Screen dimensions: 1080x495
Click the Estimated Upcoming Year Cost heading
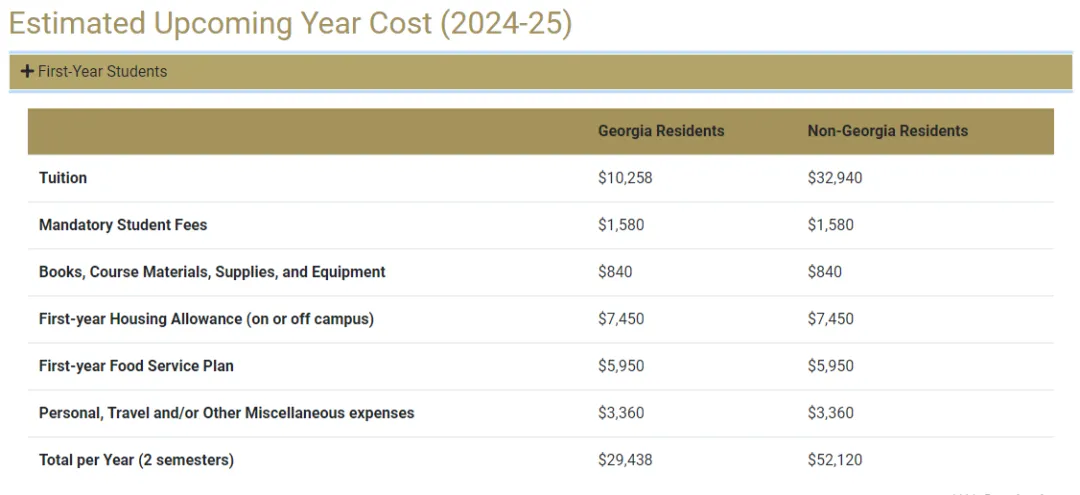[290, 23]
